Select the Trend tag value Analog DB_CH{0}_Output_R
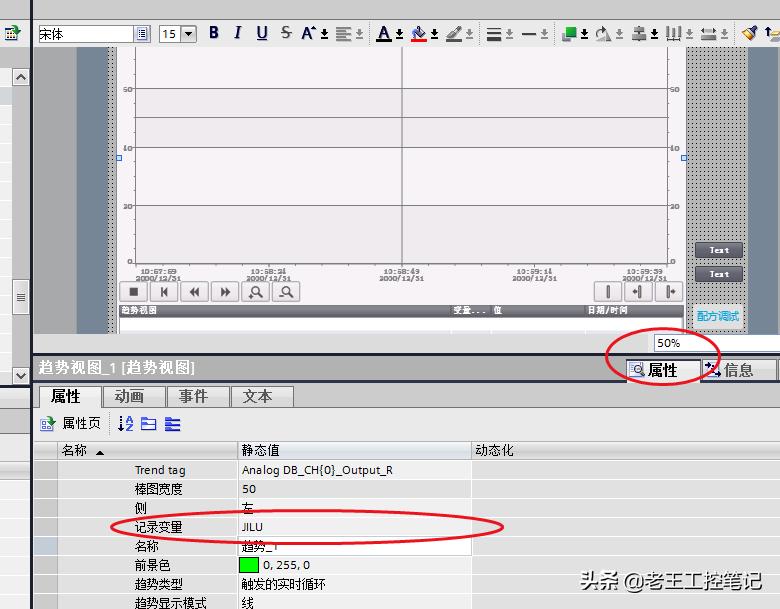This screenshot has width=780, height=609. coord(355,470)
